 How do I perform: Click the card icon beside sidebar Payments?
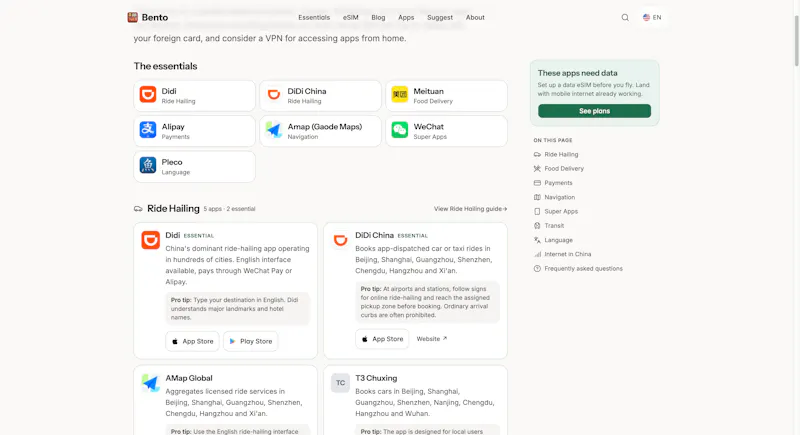537,183
